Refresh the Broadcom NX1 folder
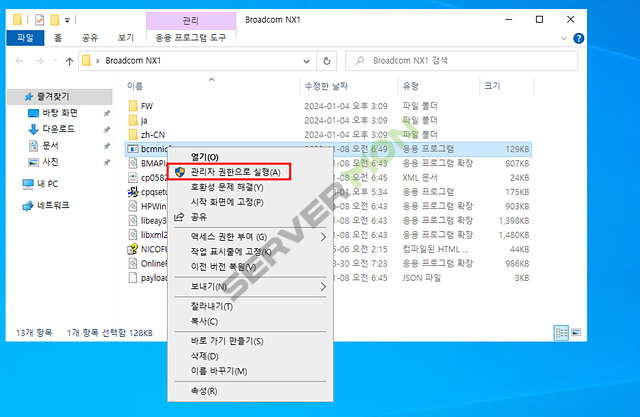Image resolution: width=640 pixels, height=417 pixels. tap(327, 61)
